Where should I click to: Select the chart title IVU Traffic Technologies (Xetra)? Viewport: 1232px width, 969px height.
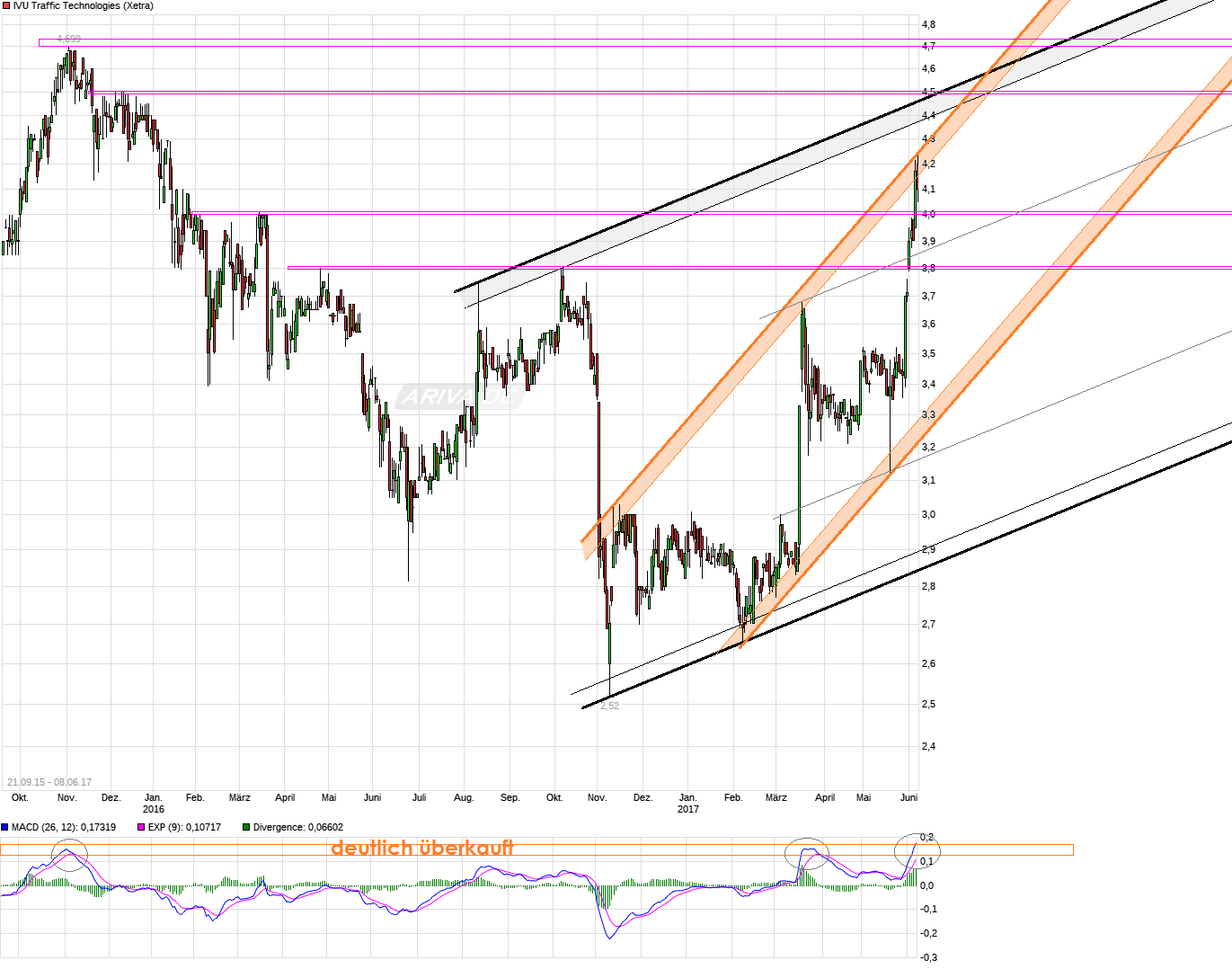84,6
